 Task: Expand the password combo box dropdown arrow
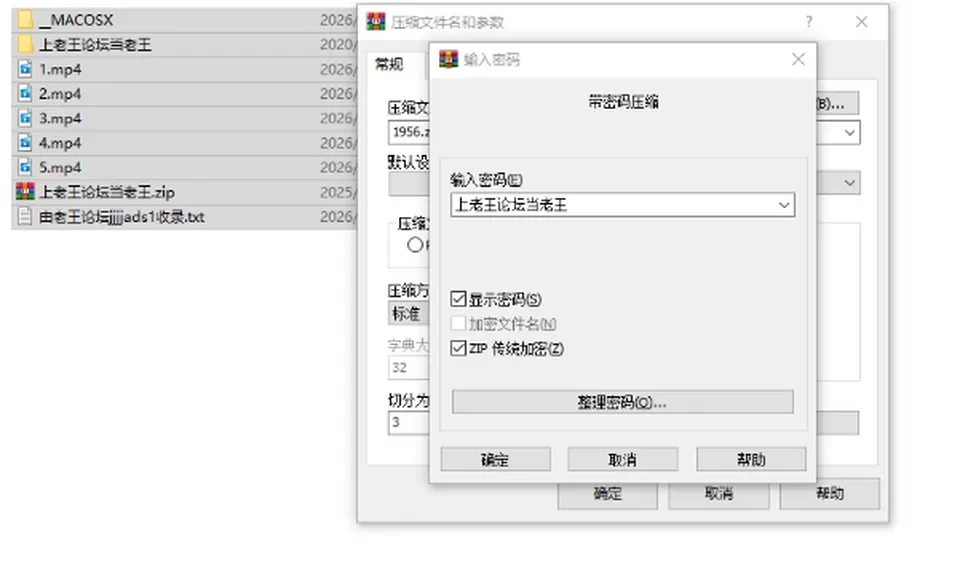point(784,205)
